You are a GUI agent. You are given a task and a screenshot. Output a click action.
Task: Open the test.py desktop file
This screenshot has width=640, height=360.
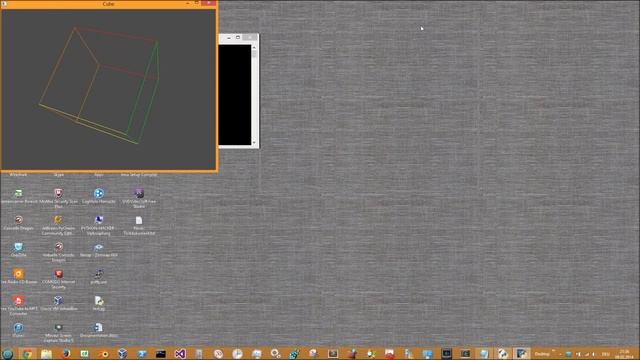pyautogui.click(x=98, y=303)
